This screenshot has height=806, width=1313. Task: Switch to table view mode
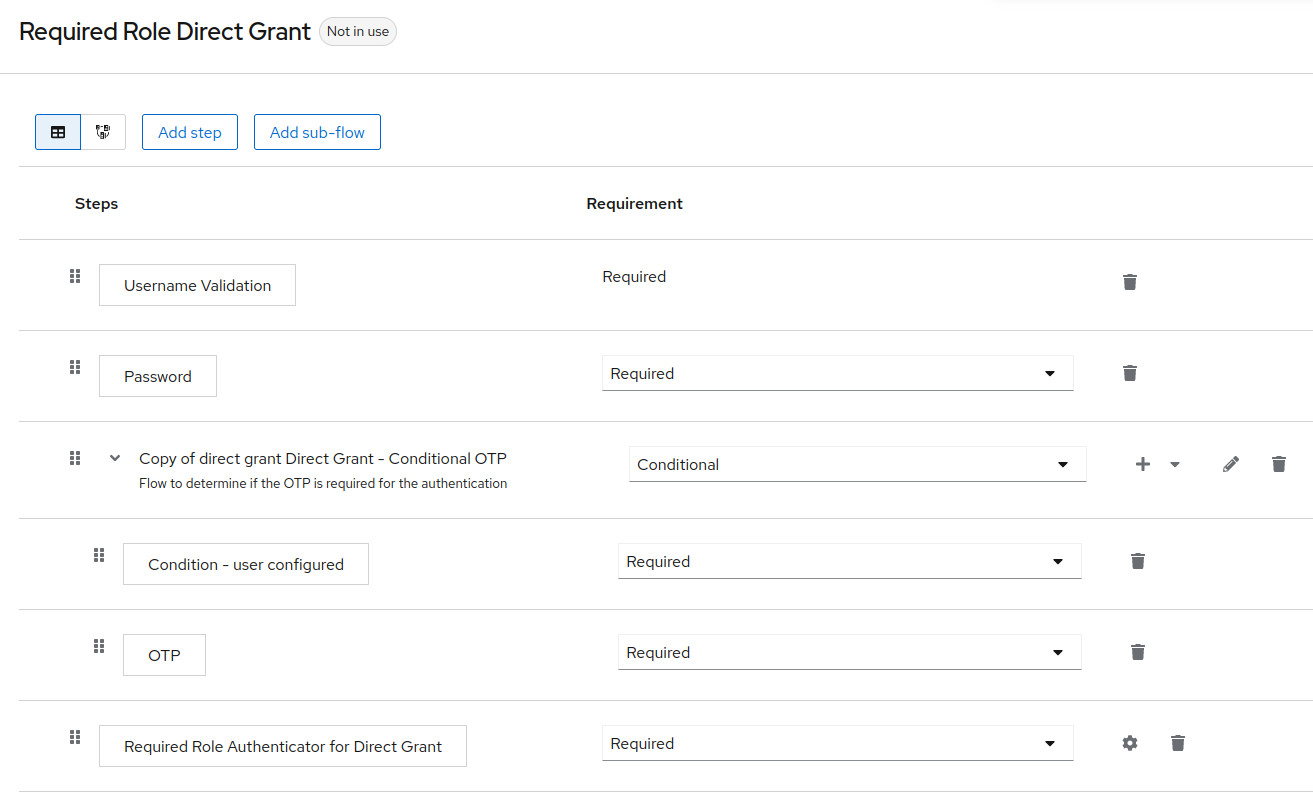click(x=58, y=132)
